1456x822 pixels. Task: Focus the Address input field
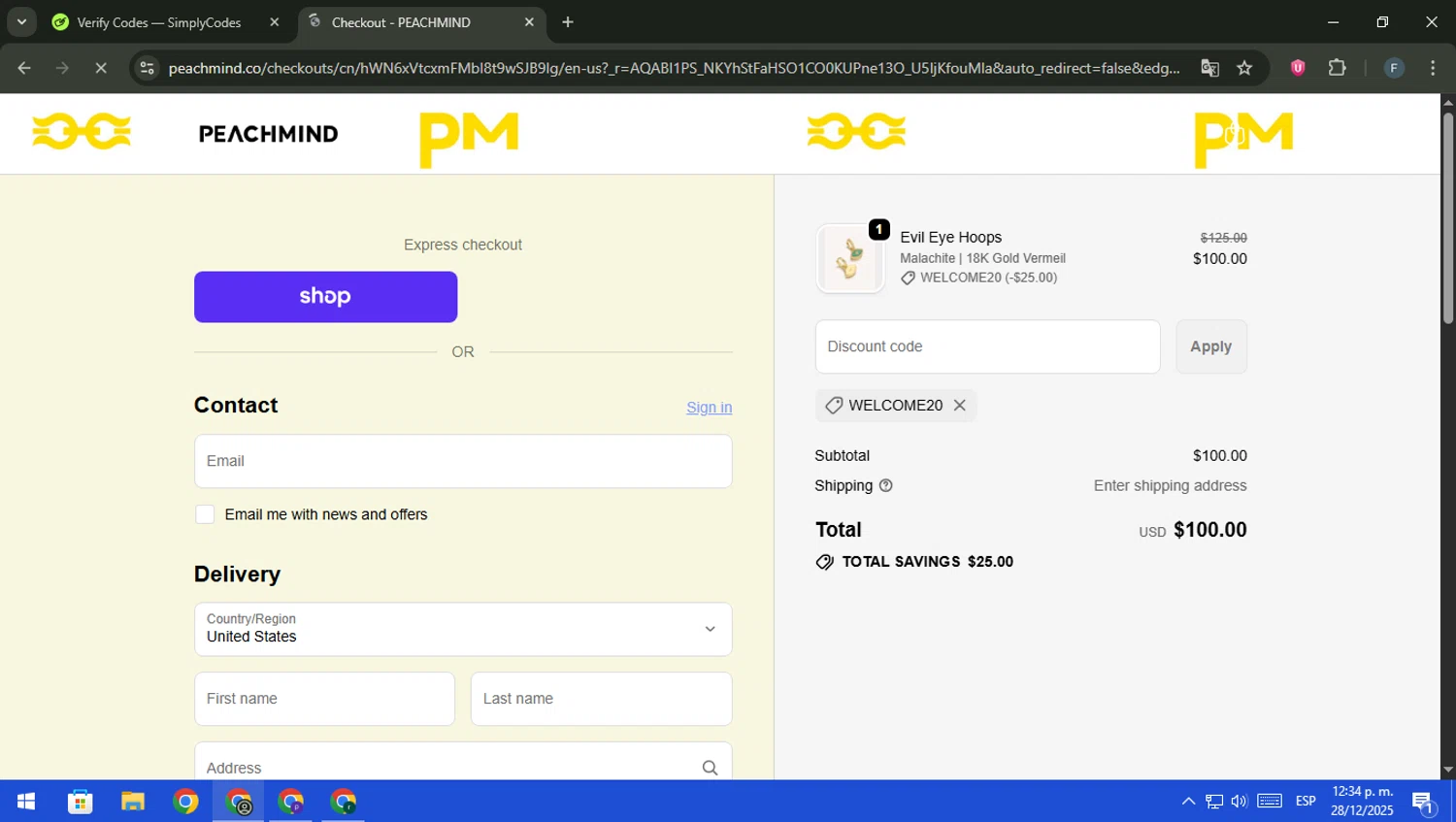point(463,763)
